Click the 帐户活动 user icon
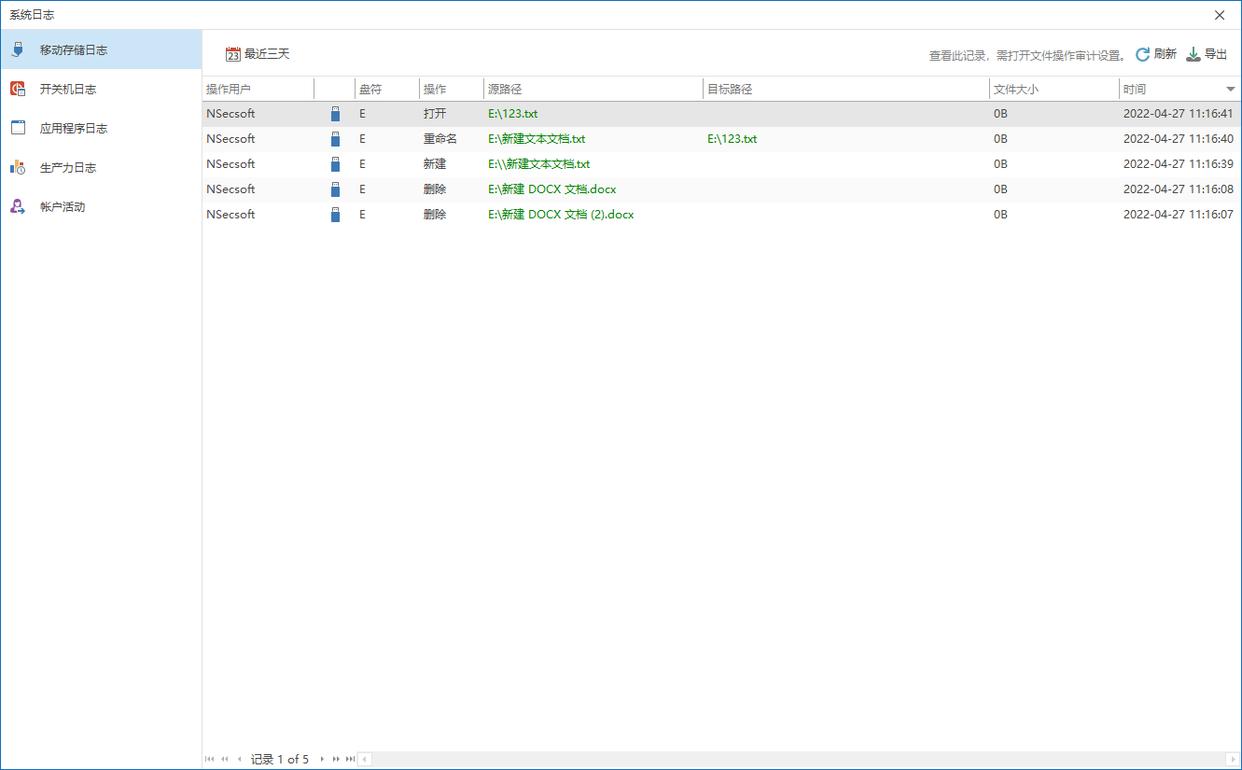Viewport: 1242px width, 770px height. (18, 207)
